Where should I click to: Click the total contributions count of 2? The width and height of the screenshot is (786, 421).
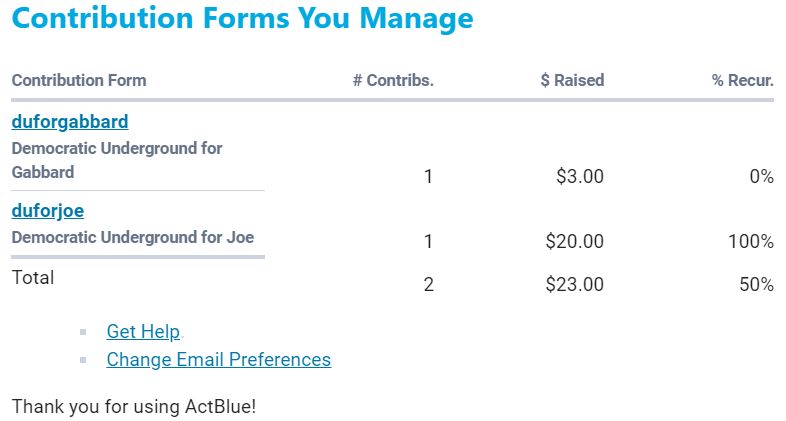click(429, 284)
